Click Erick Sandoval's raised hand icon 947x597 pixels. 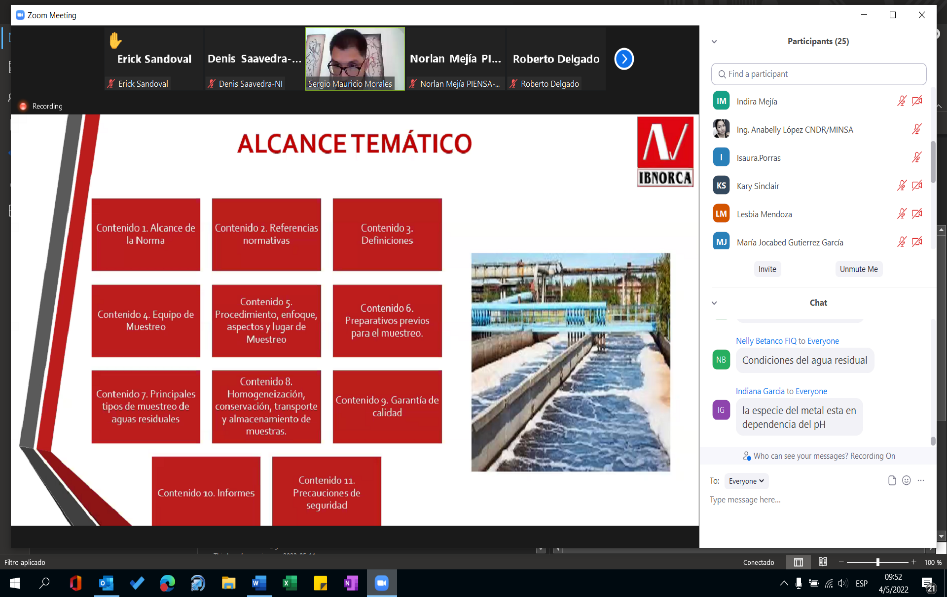(115, 40)
